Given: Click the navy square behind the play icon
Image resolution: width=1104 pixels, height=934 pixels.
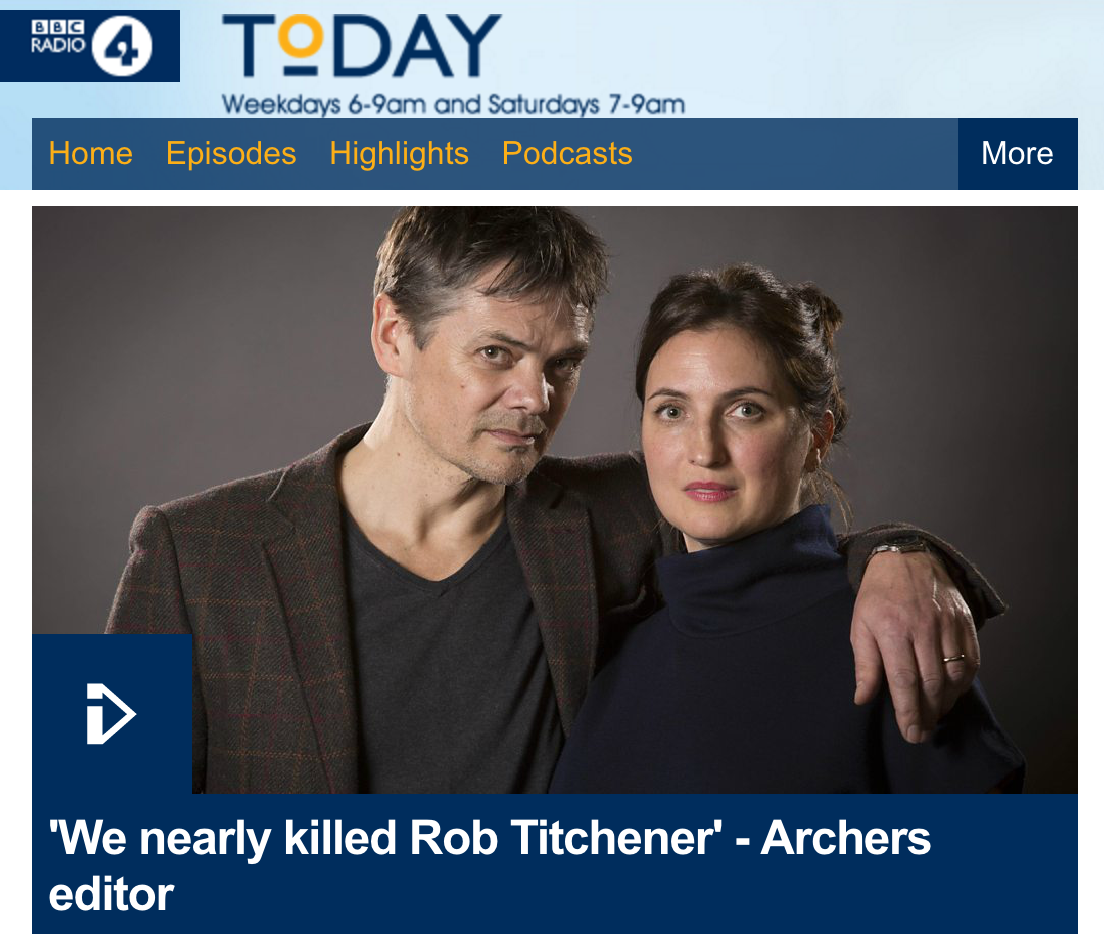Looking at the screenshot, I should (x=112, y=714).
